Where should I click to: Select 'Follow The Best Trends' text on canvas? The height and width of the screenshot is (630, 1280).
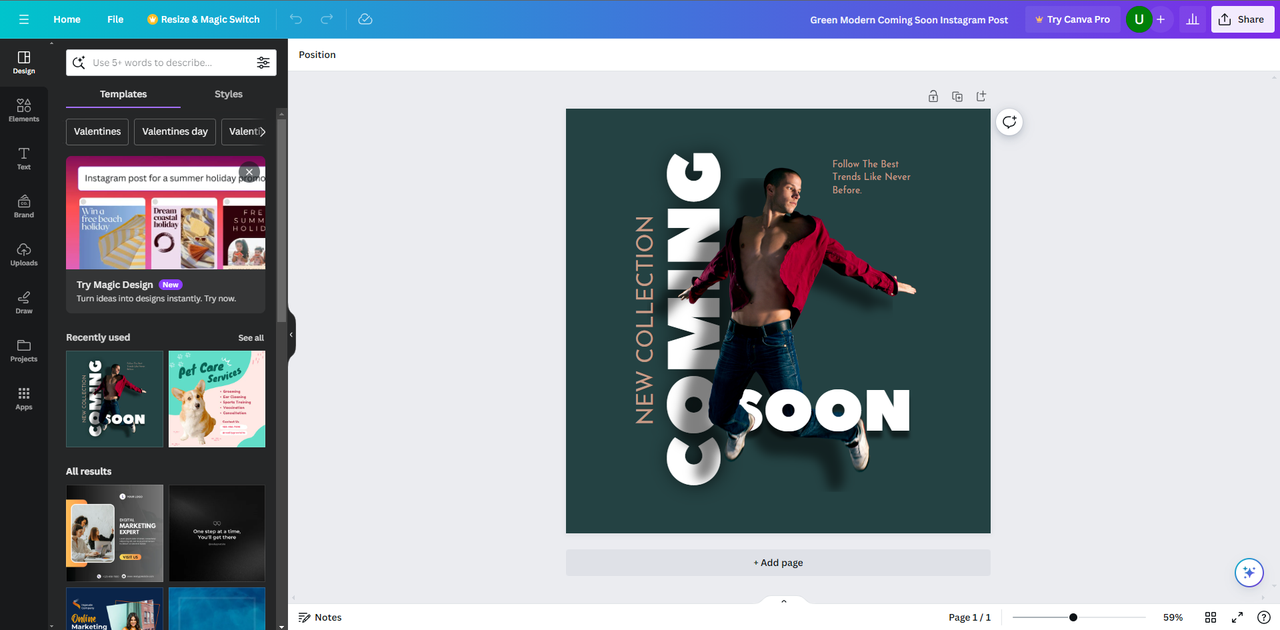pyautogui.click(x=871, y=177)
